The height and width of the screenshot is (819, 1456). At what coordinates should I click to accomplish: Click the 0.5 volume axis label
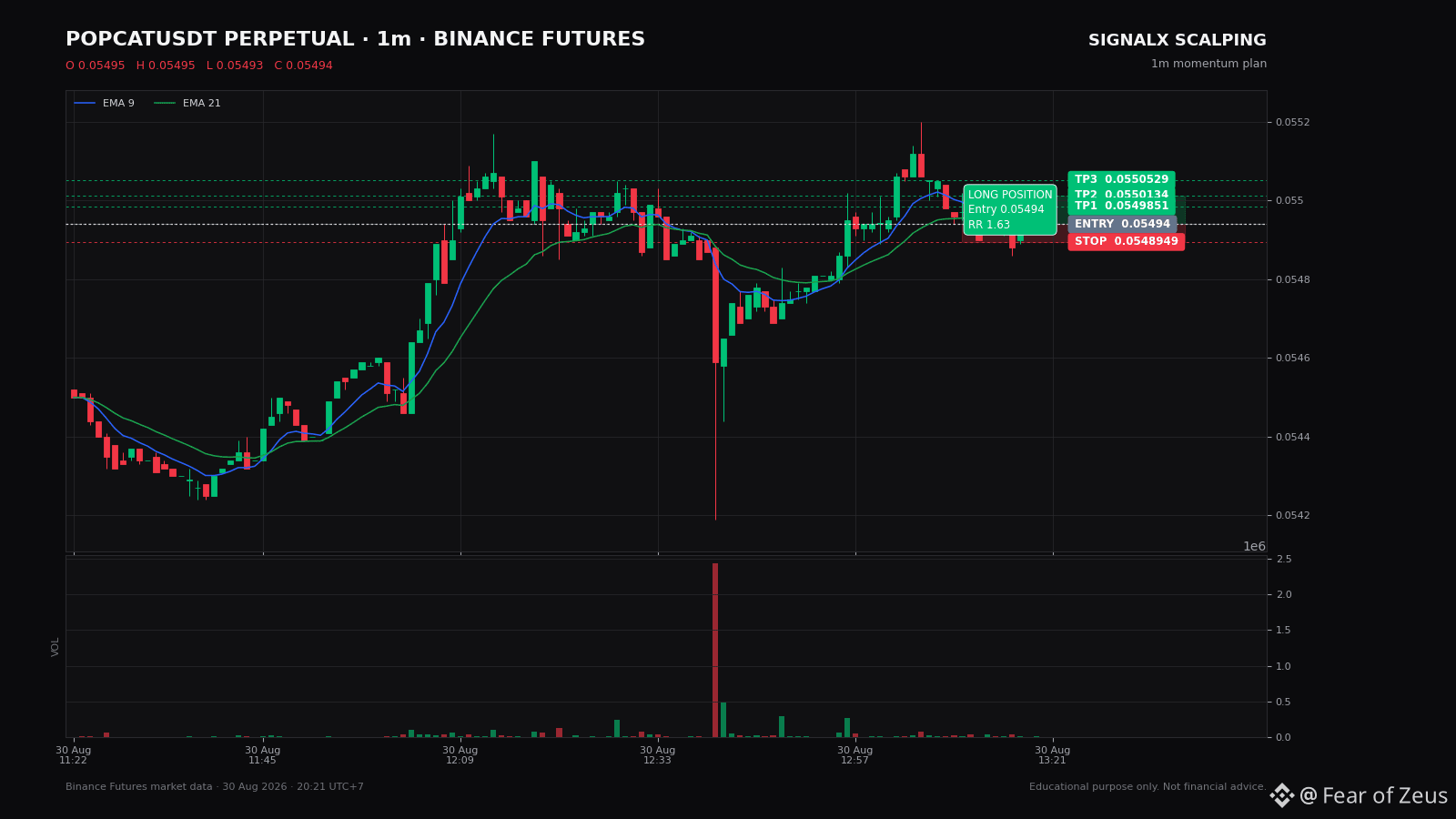1283,702
